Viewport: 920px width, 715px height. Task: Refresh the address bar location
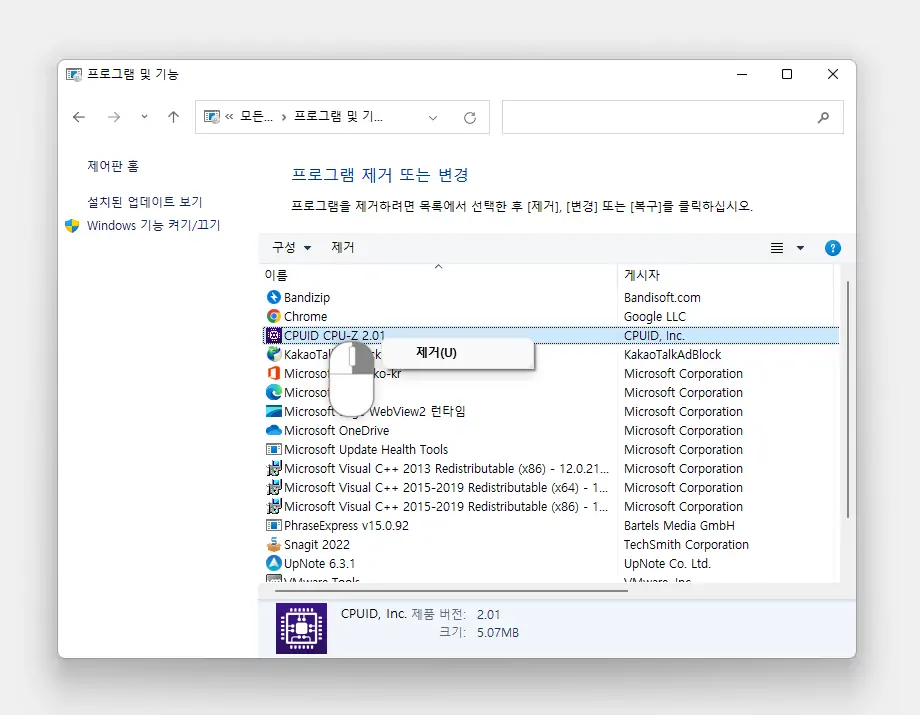[x=470, y=117]
